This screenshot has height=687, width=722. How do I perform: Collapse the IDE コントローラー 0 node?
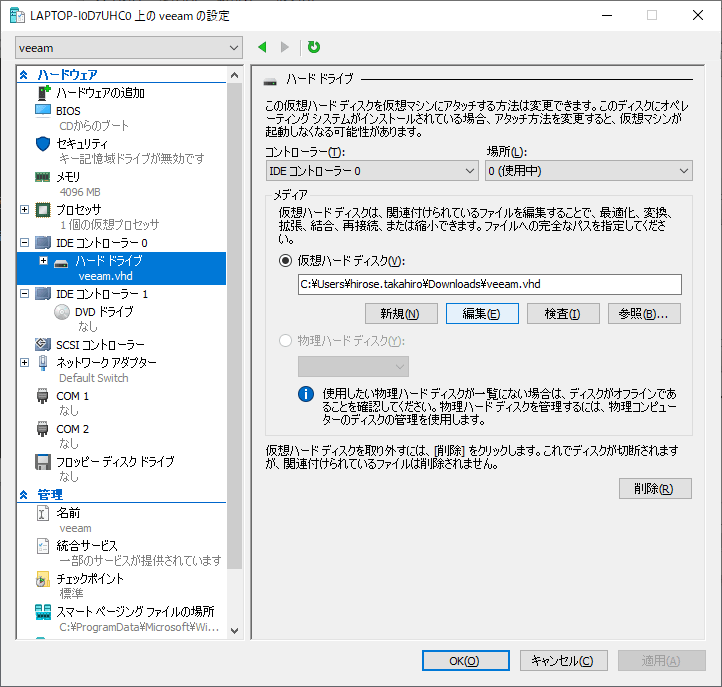[x=24, y=242]
